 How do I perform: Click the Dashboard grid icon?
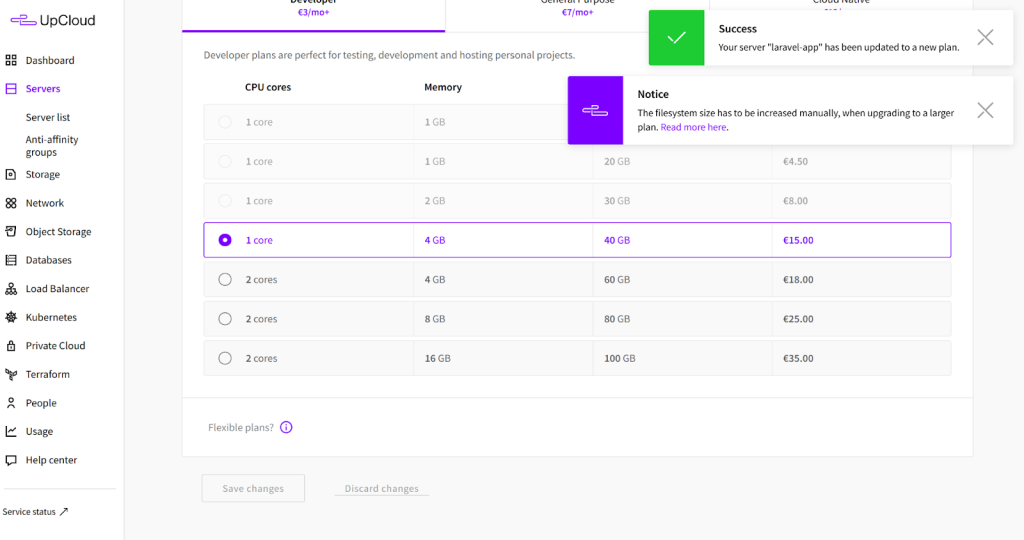(11, 60)
